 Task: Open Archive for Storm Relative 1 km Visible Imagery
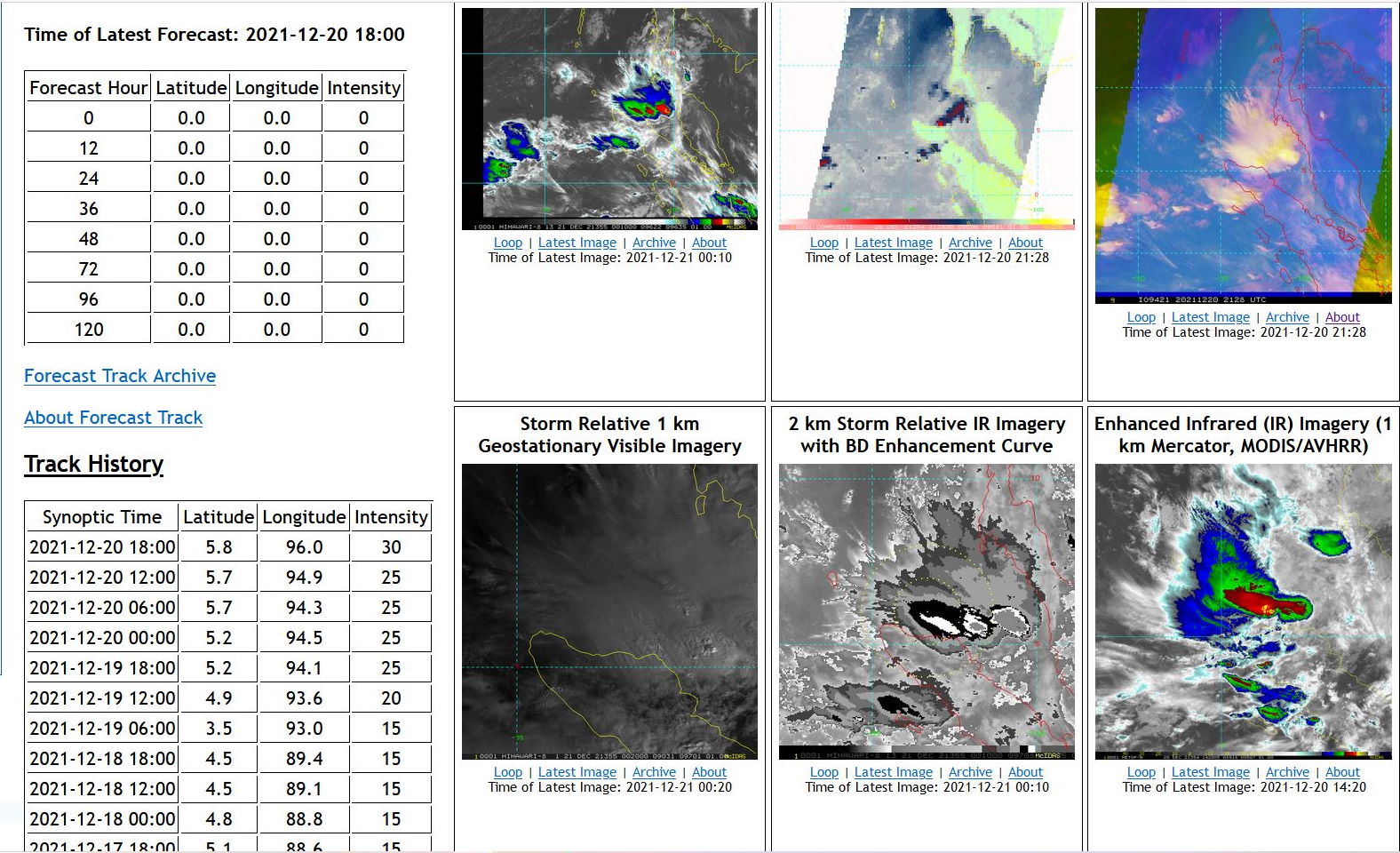[x=654, y=772]
